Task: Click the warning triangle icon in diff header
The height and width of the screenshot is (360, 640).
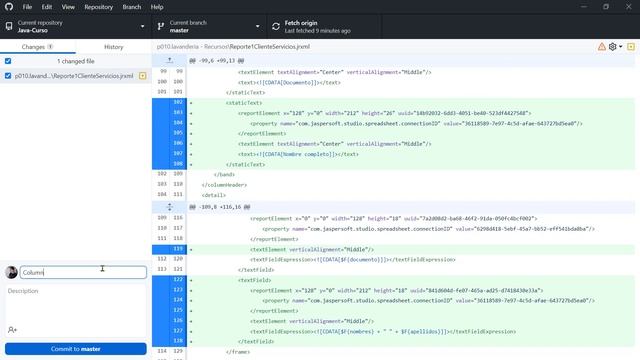Action: 602,47
